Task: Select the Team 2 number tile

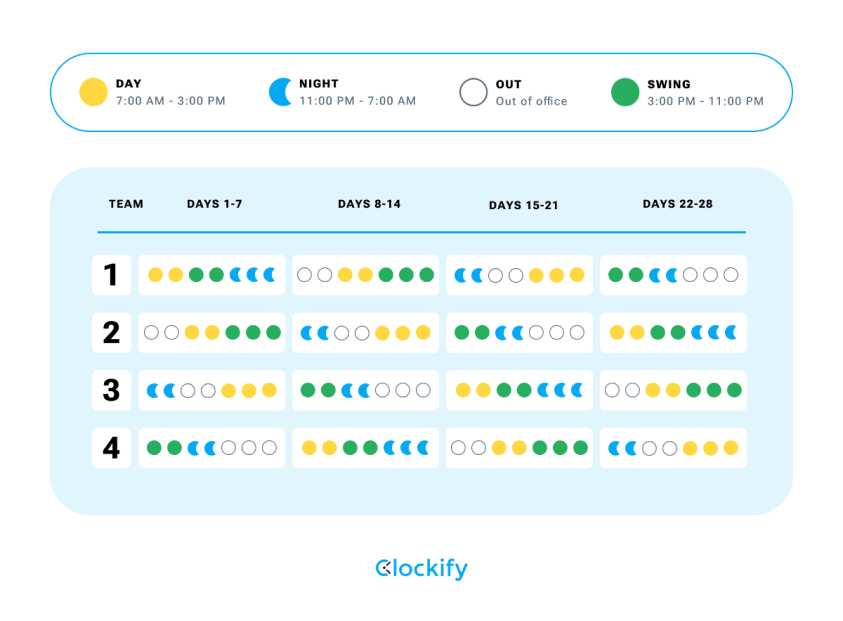Action: pos(111,333)
